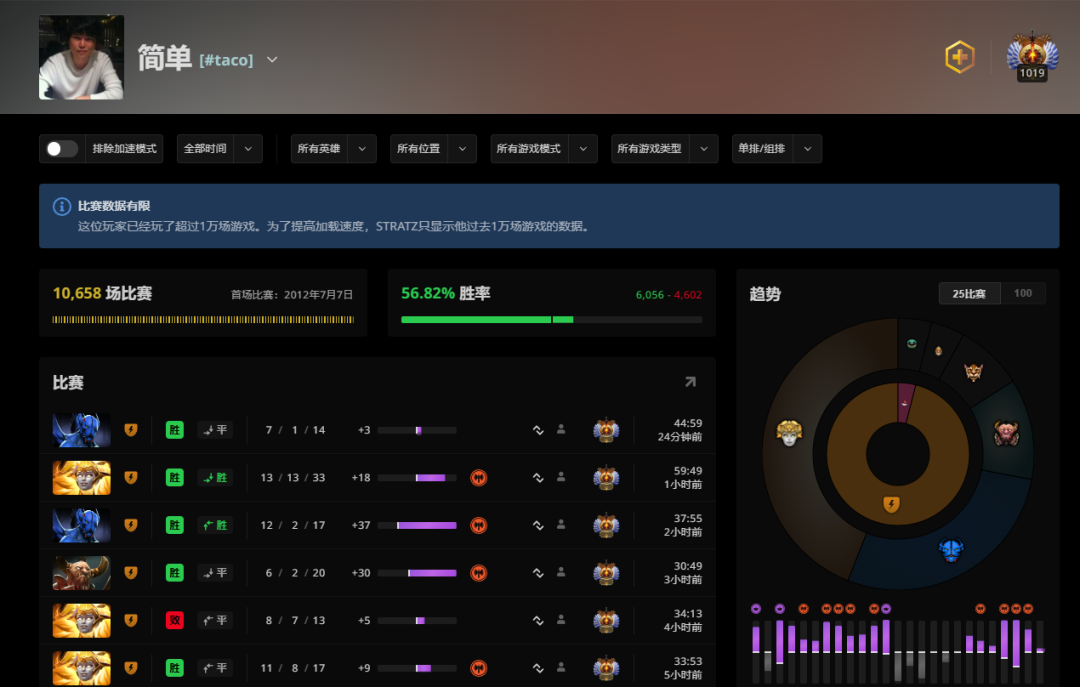
Task: Open the rank medal showing 1019
Action: (1032, 57)
